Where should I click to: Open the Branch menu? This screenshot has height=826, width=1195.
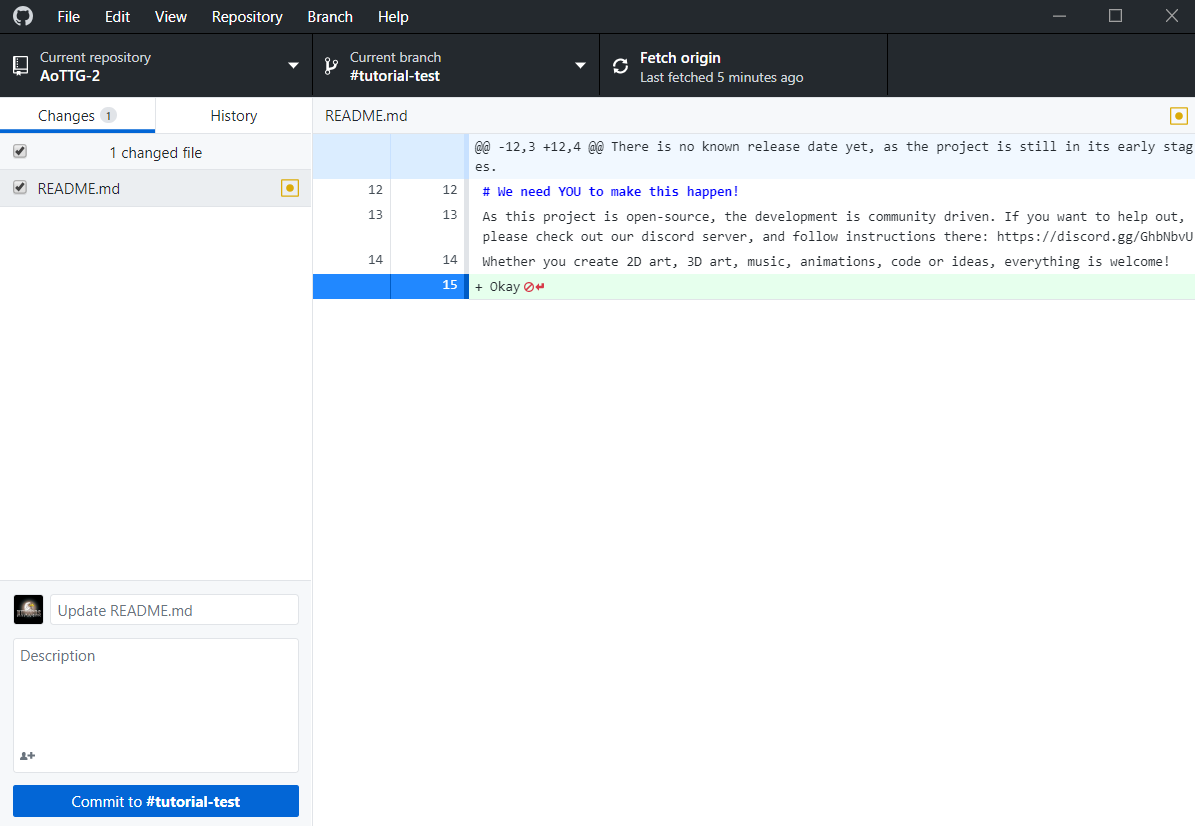pos(330,17)
